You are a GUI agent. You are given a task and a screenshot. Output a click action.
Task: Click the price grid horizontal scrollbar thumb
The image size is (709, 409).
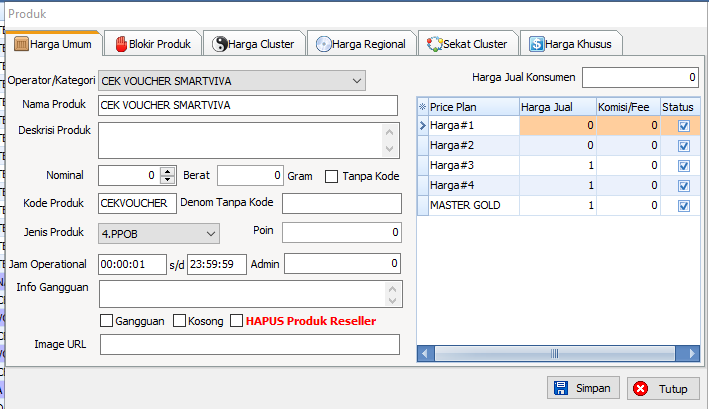point(555,353)
